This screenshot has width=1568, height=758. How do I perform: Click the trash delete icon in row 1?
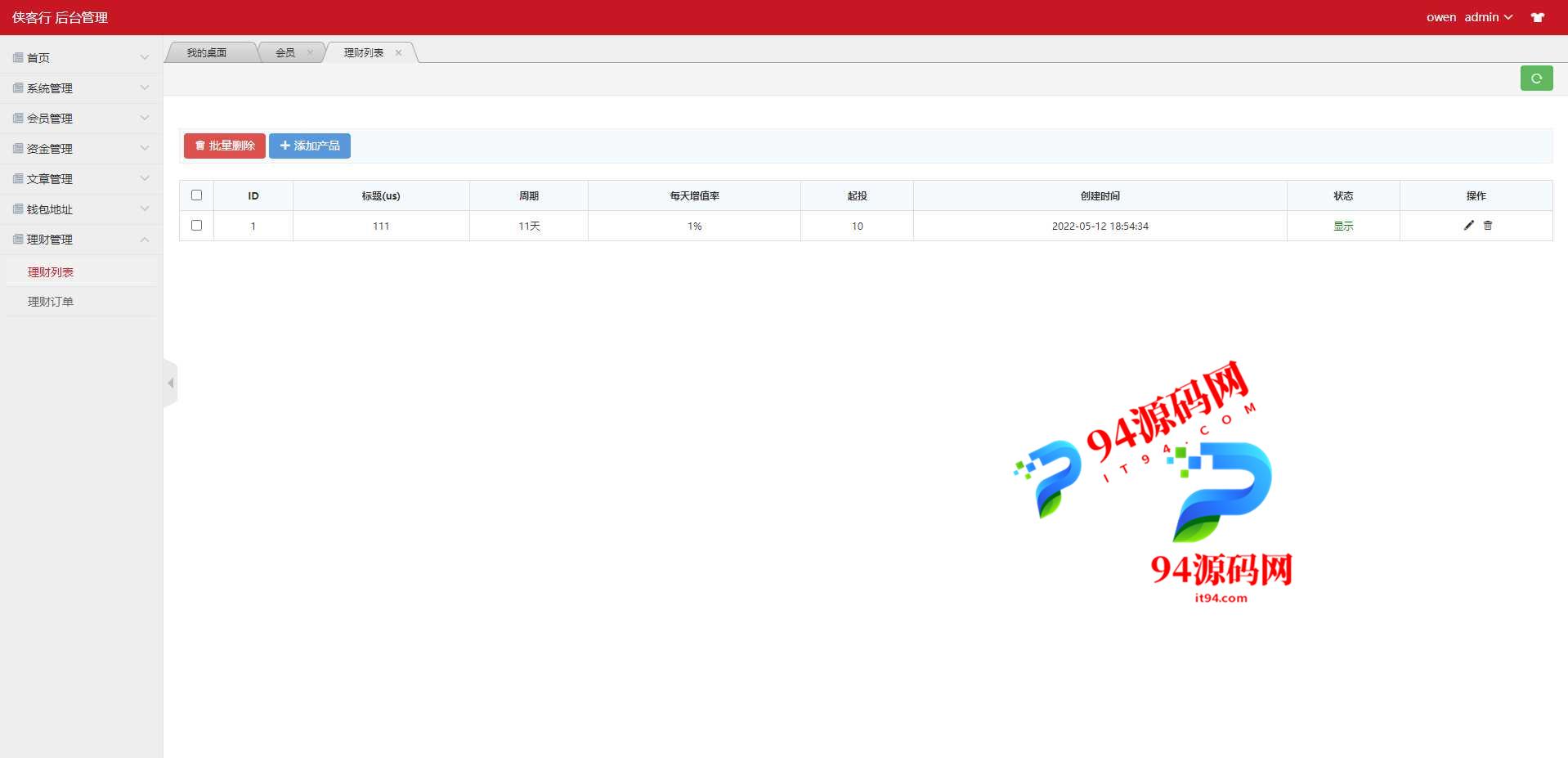(x=1488, y=226)
